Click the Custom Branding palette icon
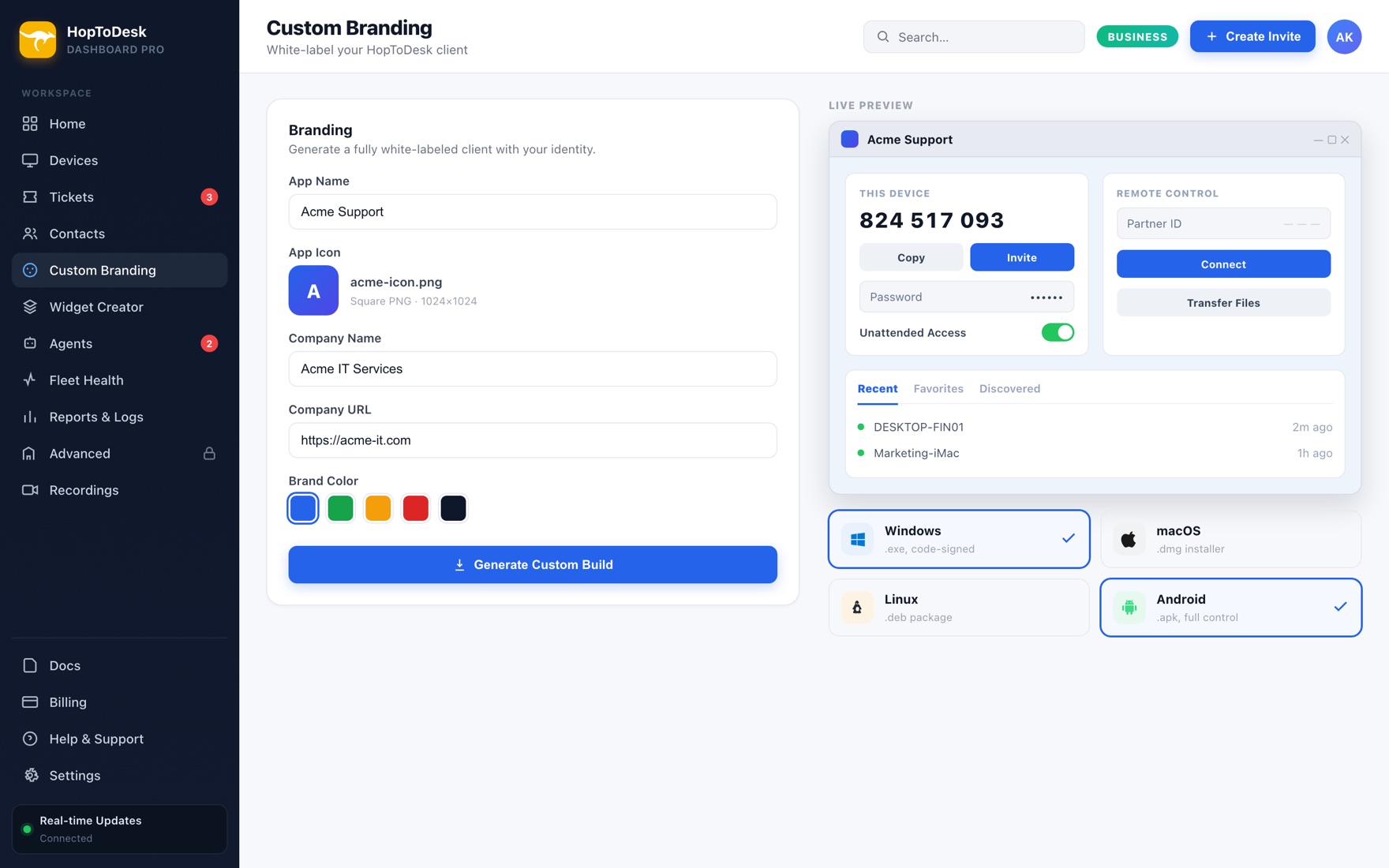The height and width of the screenshot is (868, 1389). [x=30, y=270]
